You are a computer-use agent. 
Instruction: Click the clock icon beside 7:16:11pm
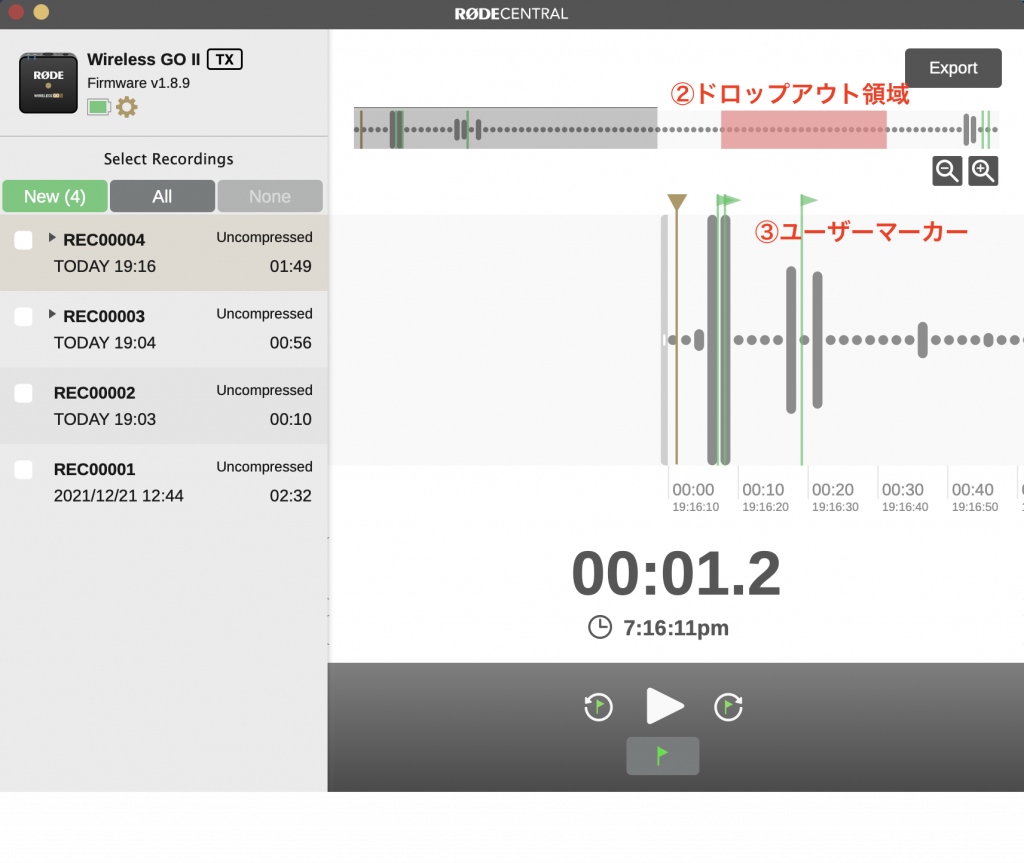coord(600,627)
